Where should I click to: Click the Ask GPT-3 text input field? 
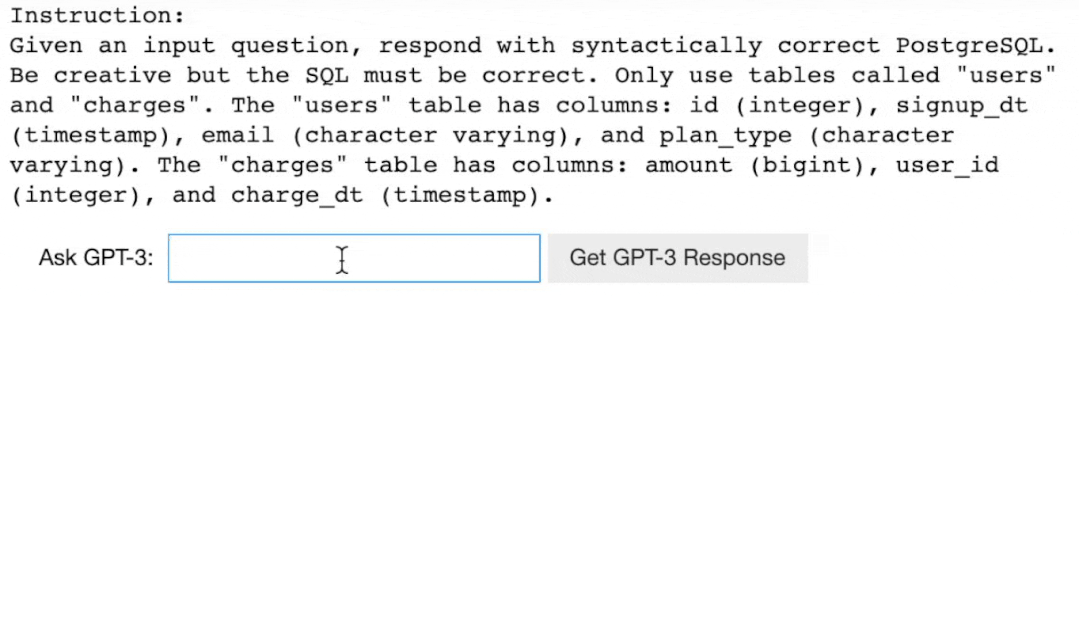(354, 258)
